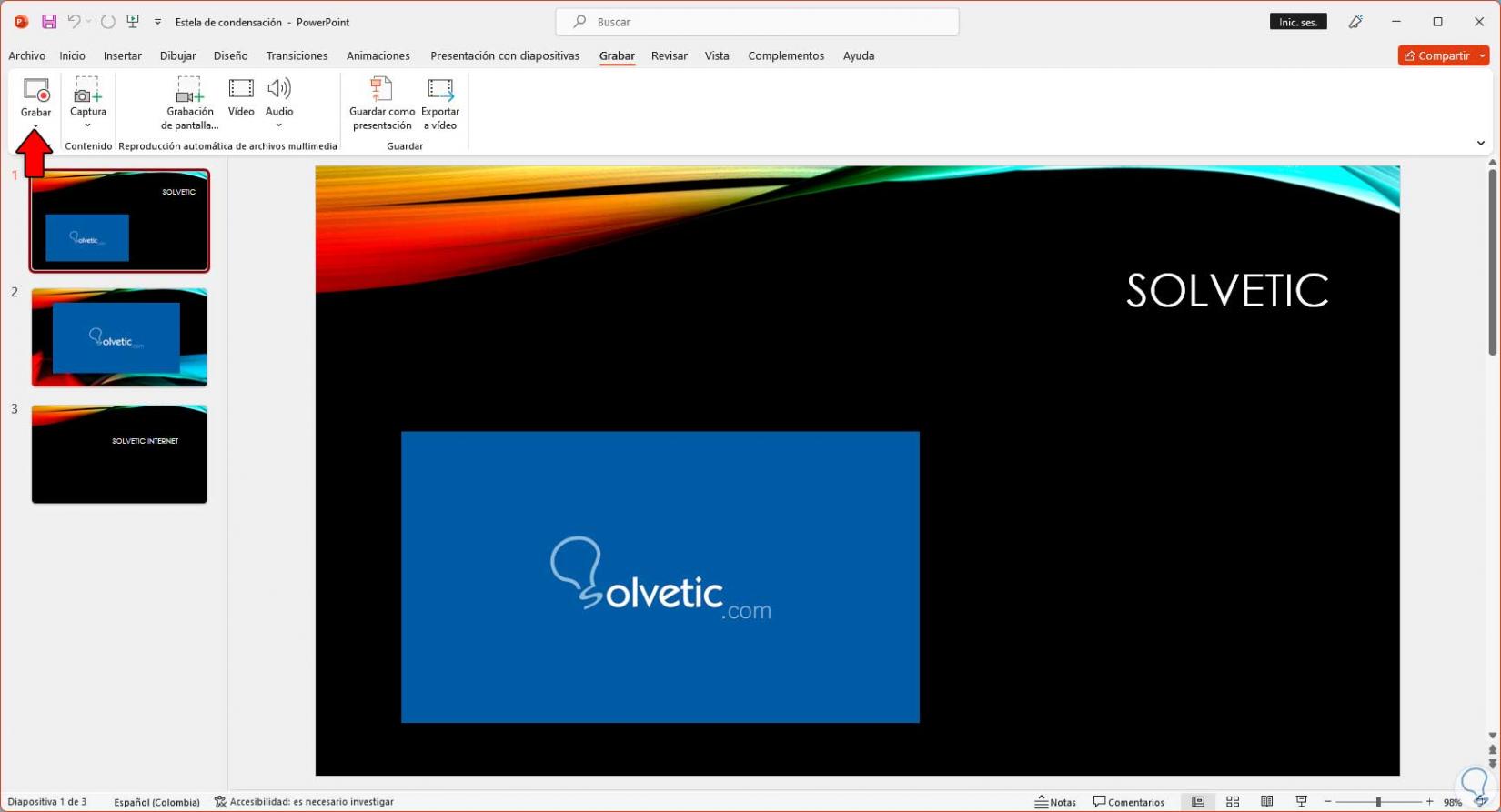Viewport: 1501px width, 812px height.
Task: Click the PowerPoint app logo icon
Action: [21, 22]
